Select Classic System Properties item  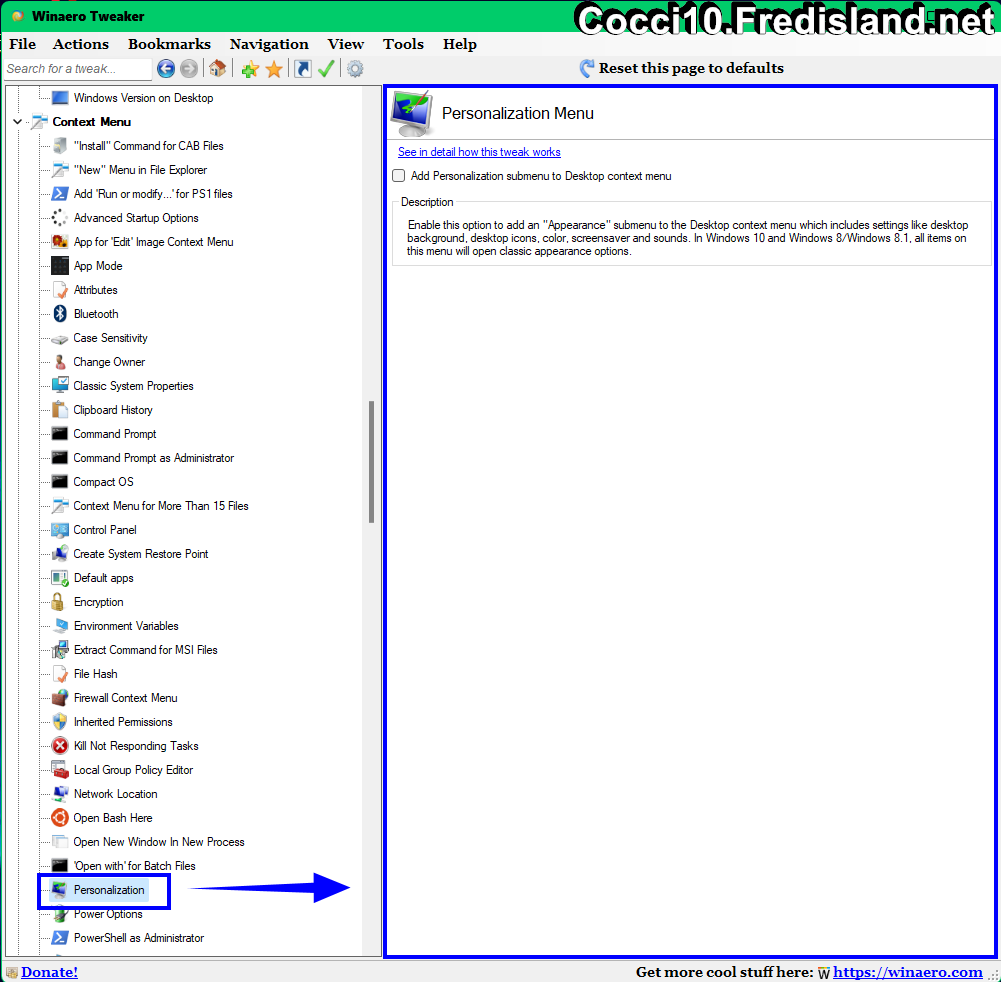[133, 386]
